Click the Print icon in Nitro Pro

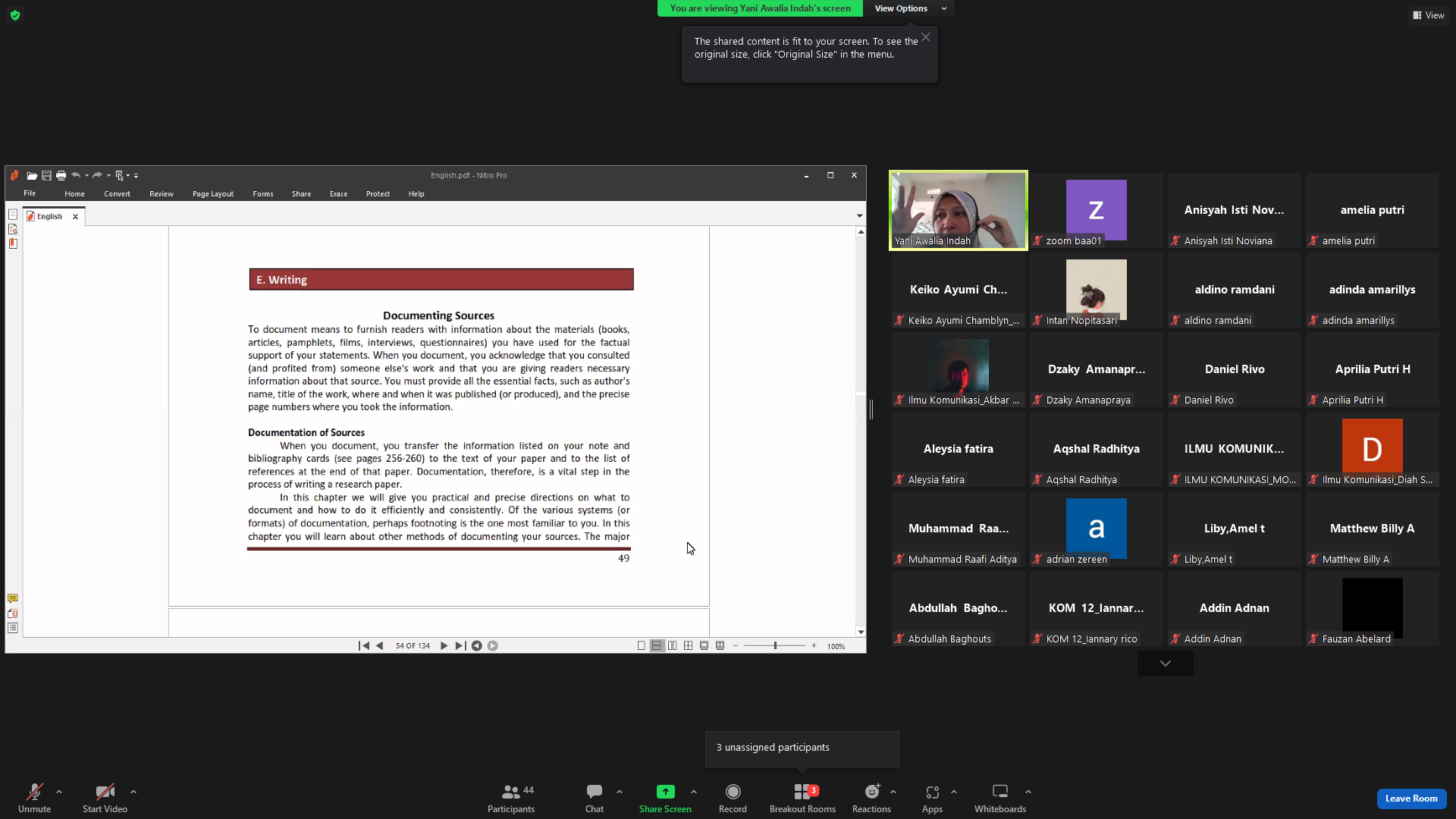tap(61, 175)
